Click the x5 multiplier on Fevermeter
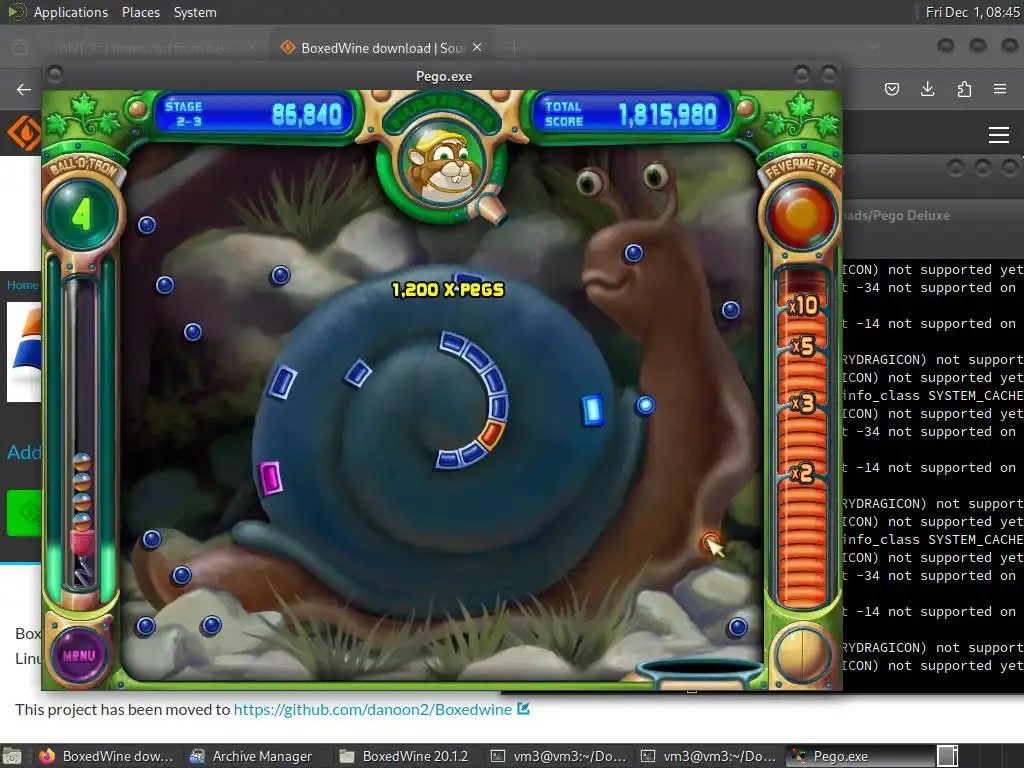 pos(803,345)
